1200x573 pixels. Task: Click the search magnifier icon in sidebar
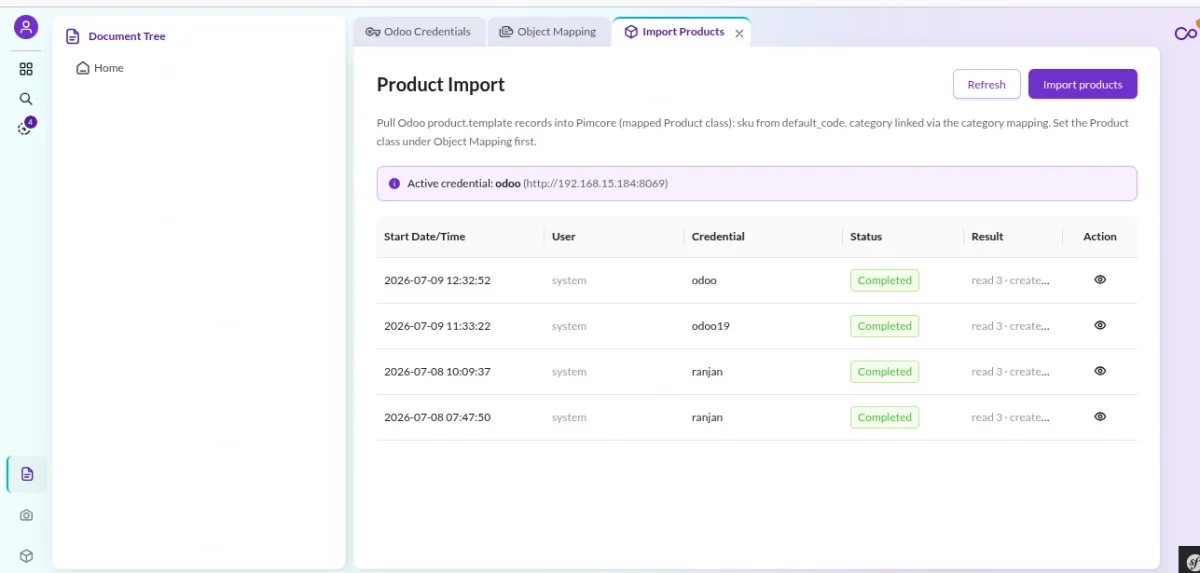tap(26, 99)
